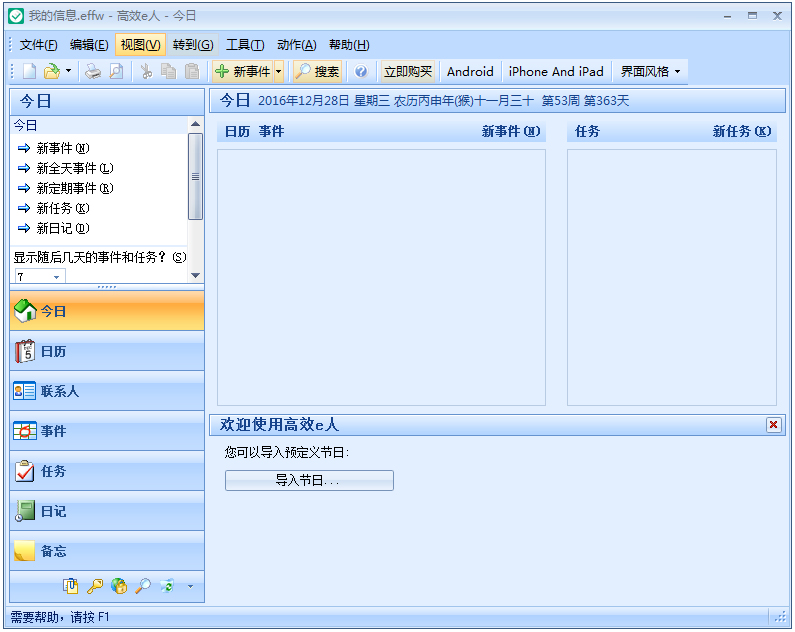This screenshot has height=632, width=795.
Task: Open the 动作(A) menu
Action: tap(297, 45)
